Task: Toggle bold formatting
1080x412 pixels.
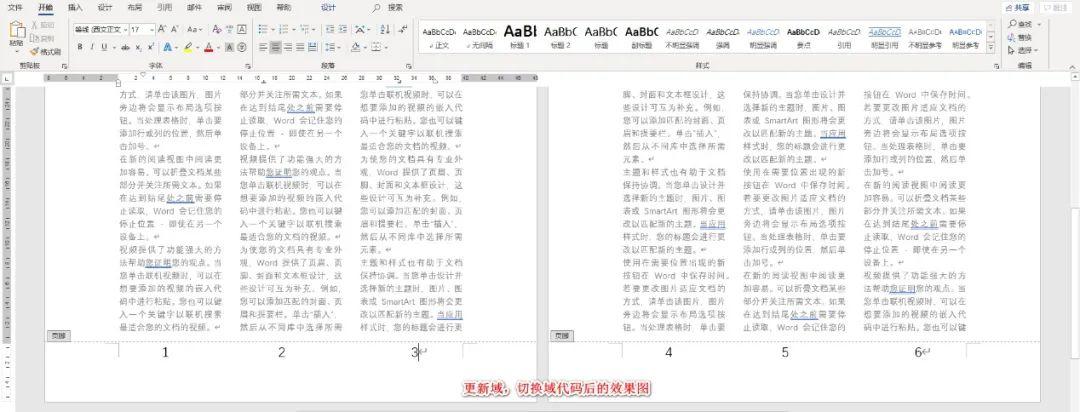Action: click(80, 48)
